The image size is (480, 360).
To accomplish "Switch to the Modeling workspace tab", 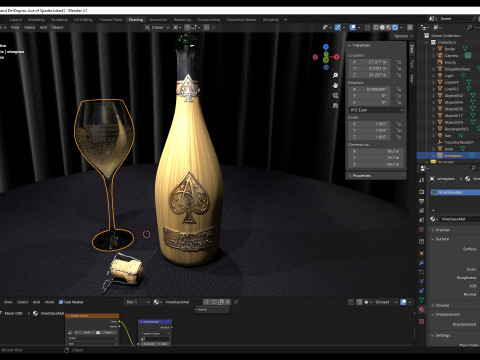I will click(36, 20).
